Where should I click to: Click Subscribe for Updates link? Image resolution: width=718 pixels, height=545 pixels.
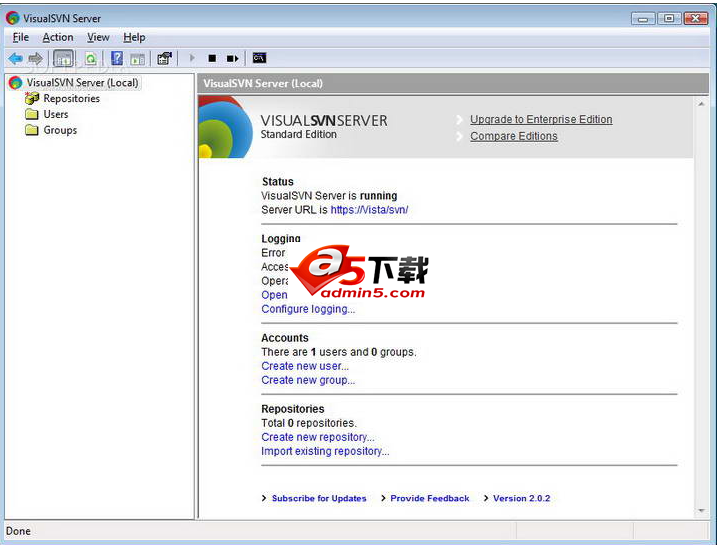319,498
